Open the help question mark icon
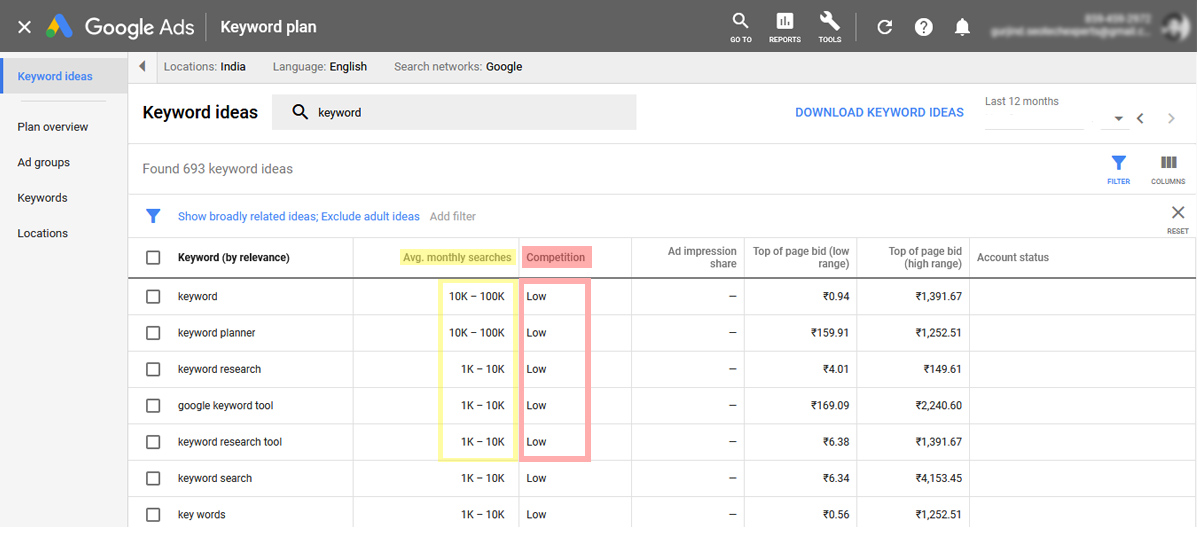Screen dimensions: 1198x534 924,28
